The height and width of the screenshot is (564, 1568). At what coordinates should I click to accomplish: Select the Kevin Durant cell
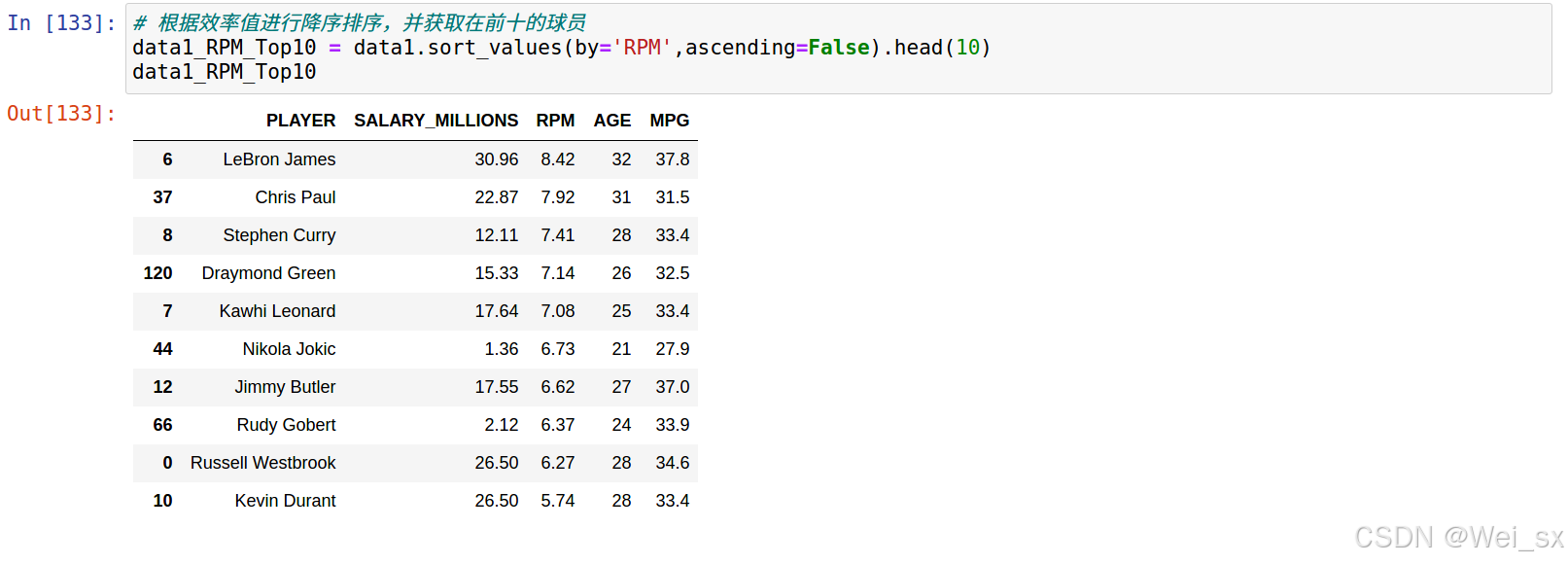[x=285, y=501]
